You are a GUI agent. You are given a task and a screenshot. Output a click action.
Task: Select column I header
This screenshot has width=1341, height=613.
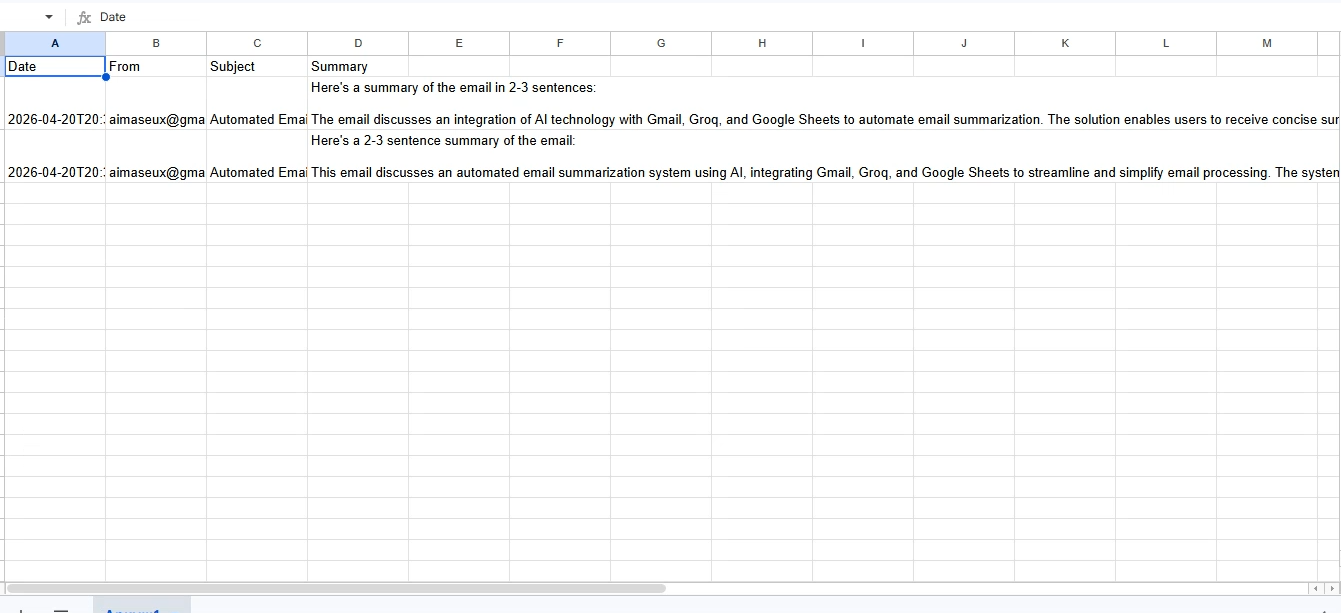(x=863, y=43)
